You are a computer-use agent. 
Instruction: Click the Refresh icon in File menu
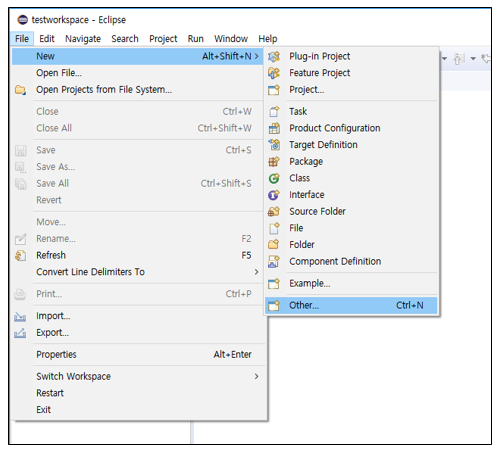(x=20, y=256)
